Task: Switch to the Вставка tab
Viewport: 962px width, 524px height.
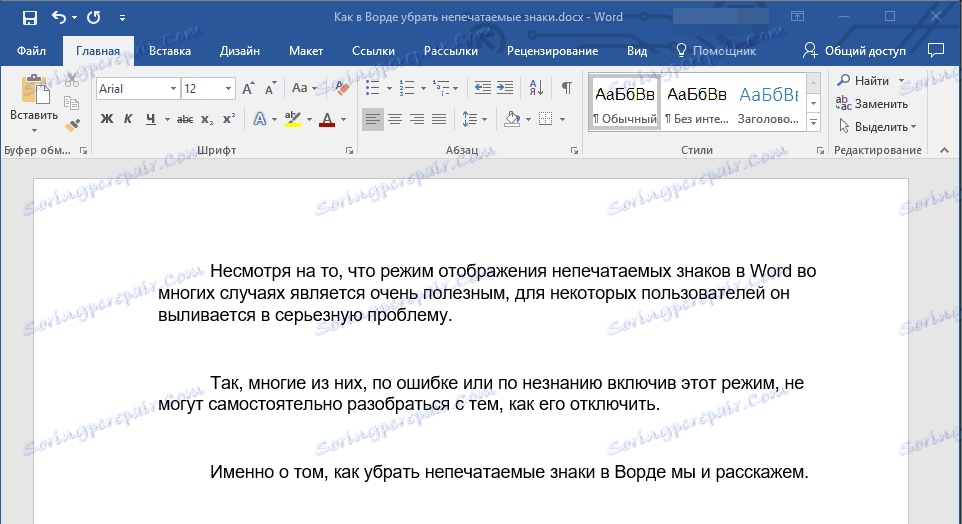Action: 170,51
